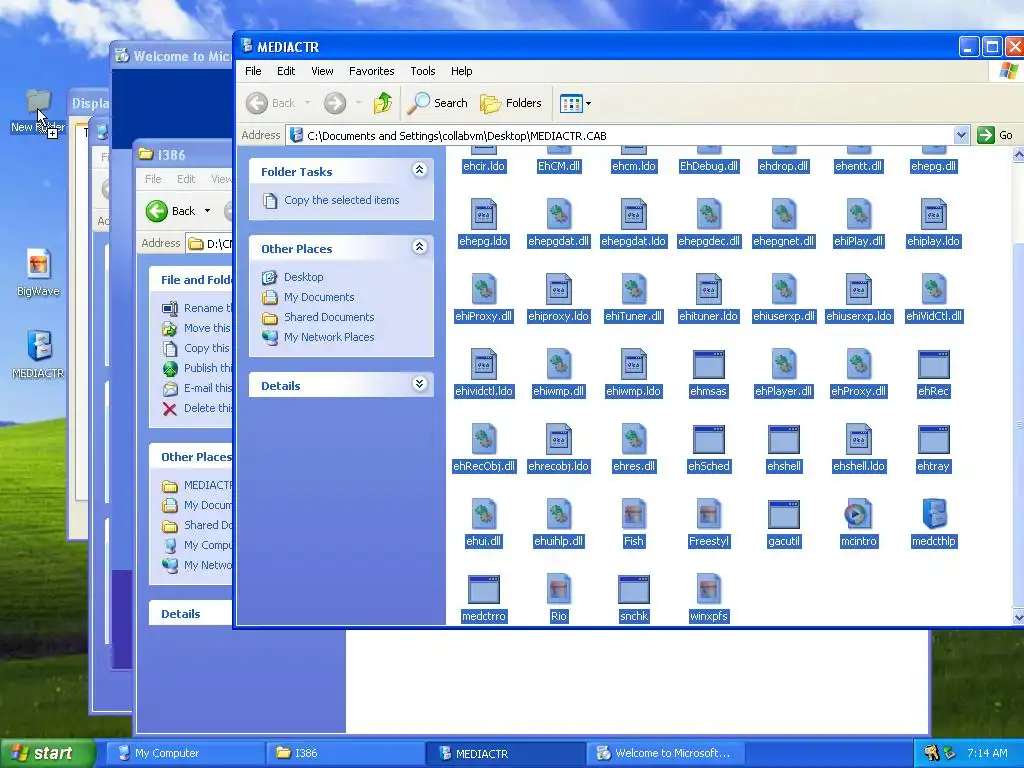Open the File menu in MEDIACTR
The height and width of the screenshot is (768, 1024).
point(253,71)
